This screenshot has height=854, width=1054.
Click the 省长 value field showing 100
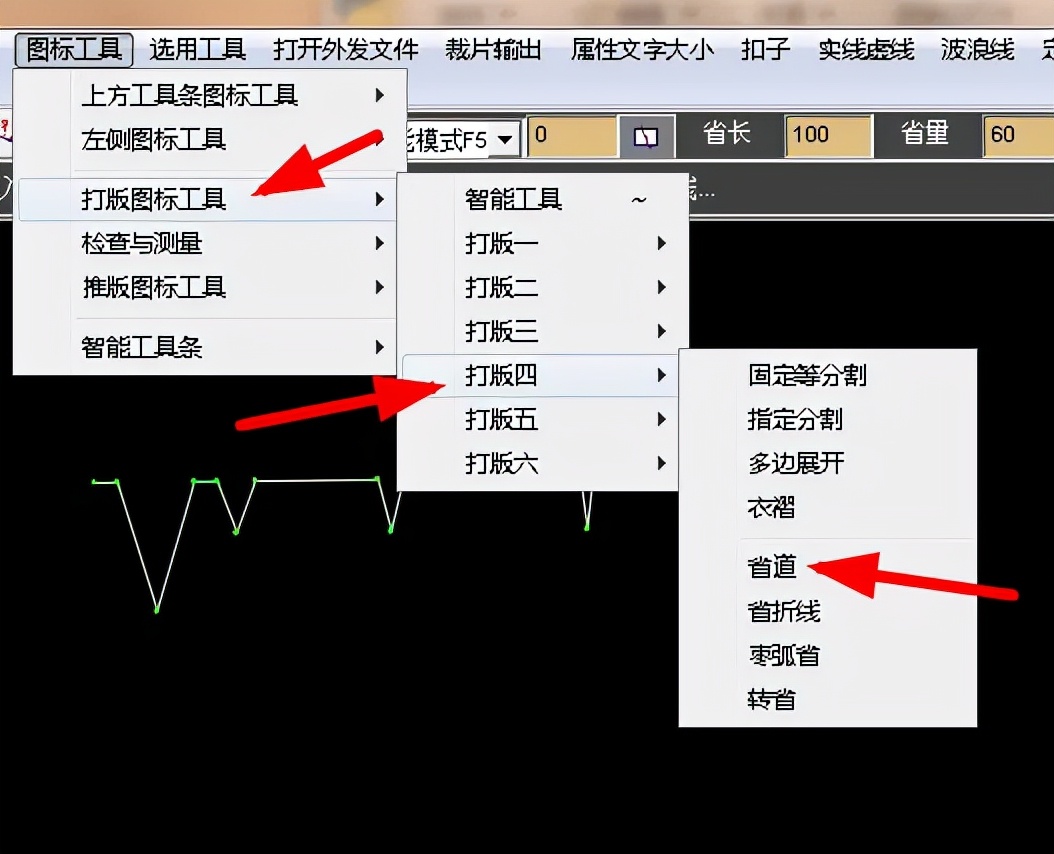tap(828, 137)
